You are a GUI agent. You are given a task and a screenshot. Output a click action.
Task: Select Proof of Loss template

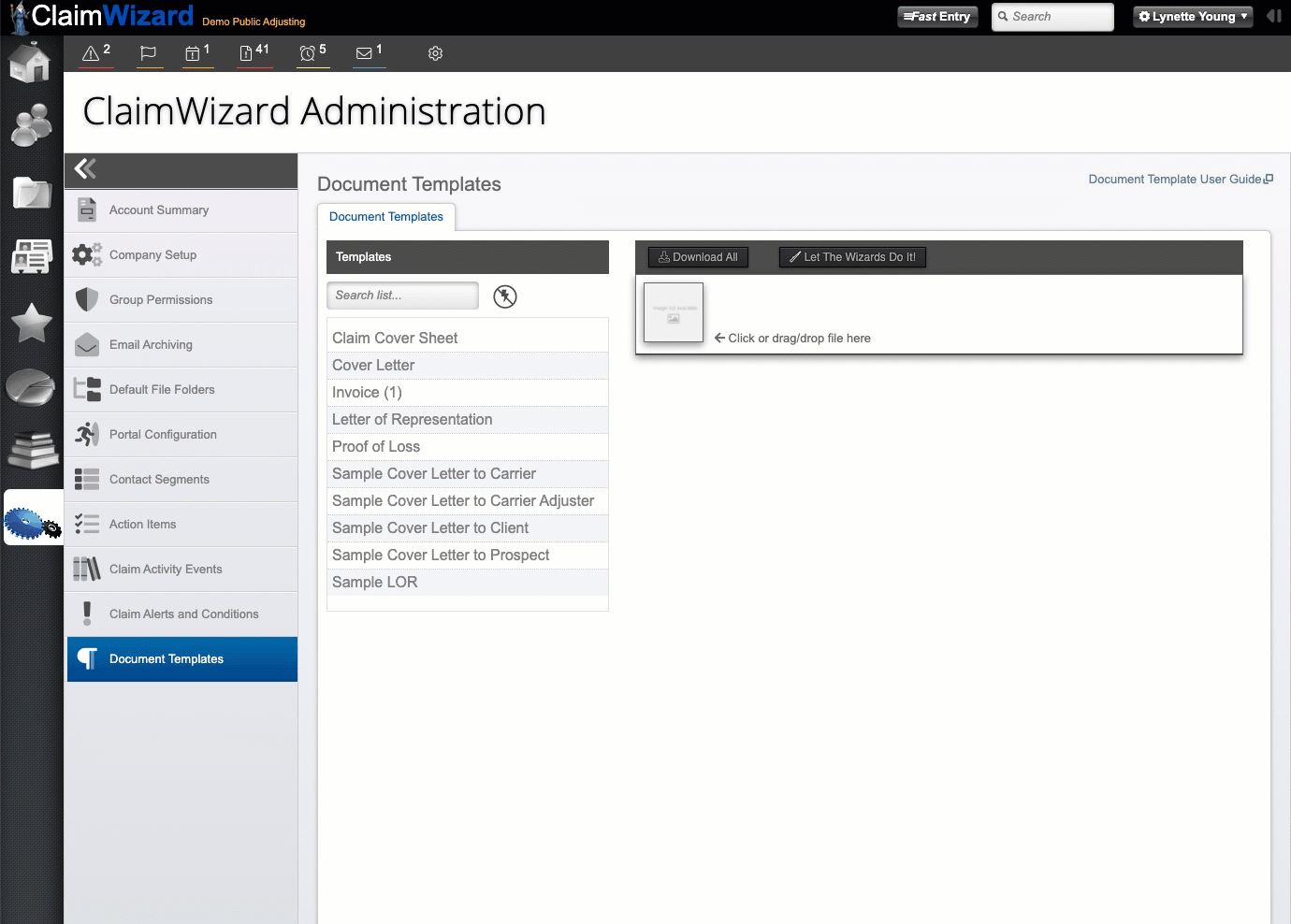click(376, 447)
